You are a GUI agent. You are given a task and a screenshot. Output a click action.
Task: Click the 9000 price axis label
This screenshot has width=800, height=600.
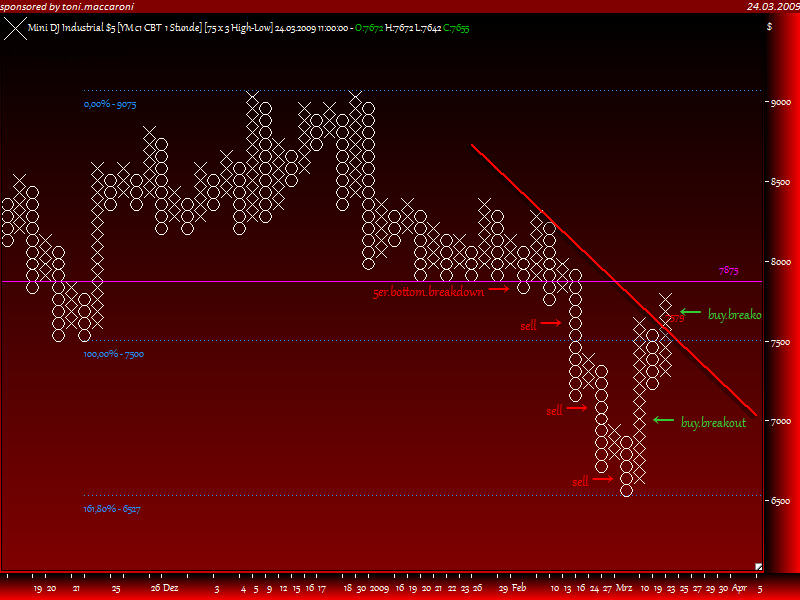click(781, 102)
